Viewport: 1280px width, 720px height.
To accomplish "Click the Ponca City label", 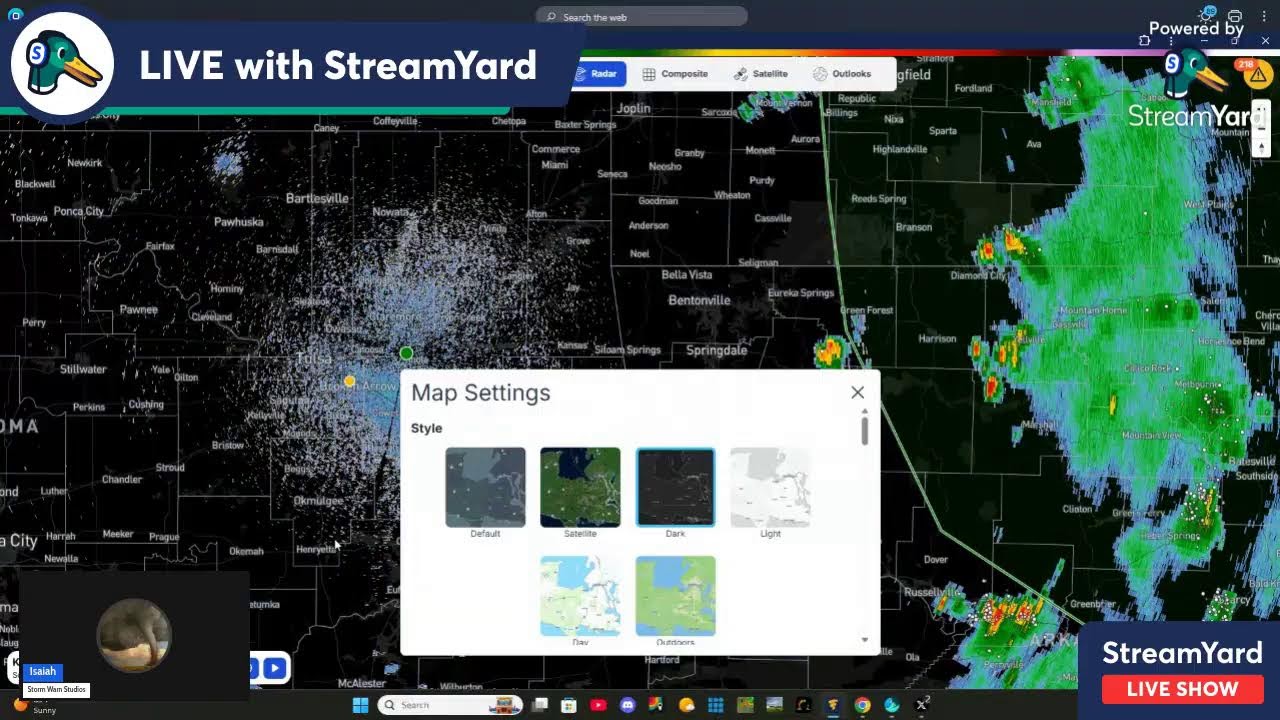I will pyautogui.click(x=79, y=211).
